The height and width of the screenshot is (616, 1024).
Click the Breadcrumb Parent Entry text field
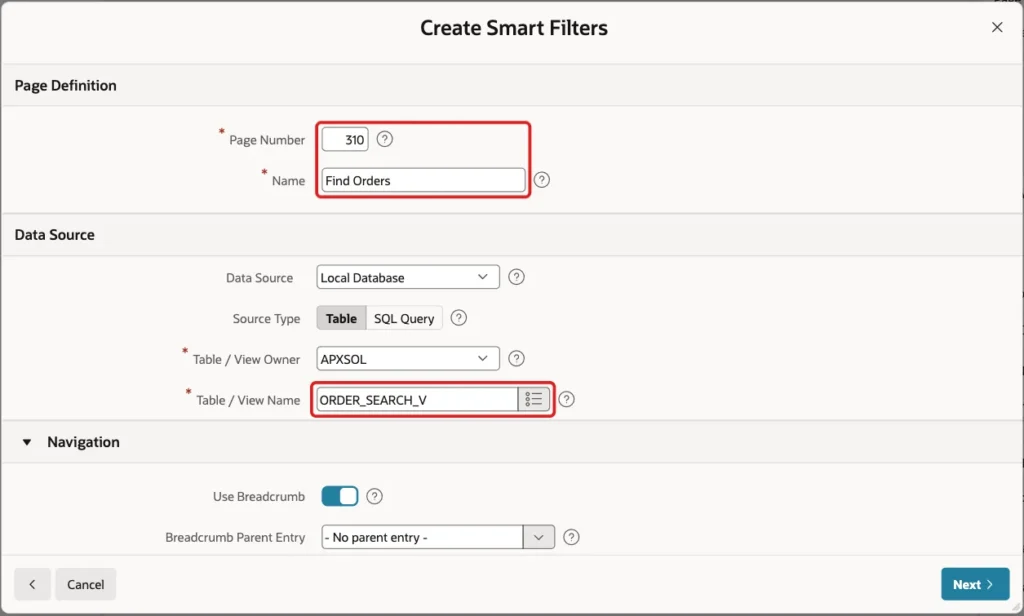pos(422,537)
